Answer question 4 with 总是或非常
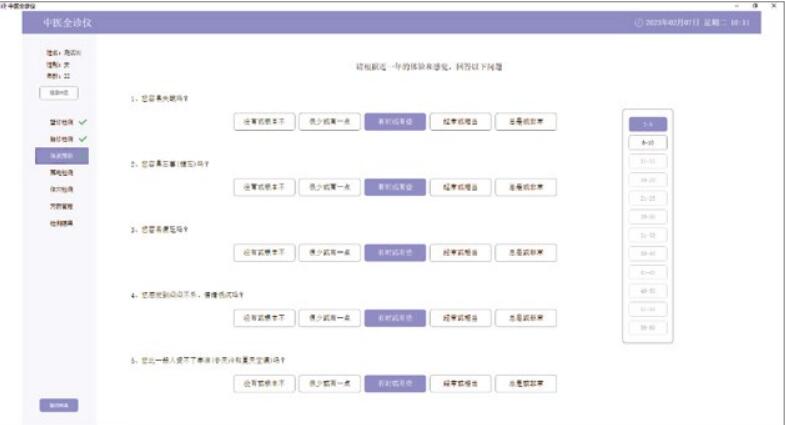The image size is (785, 425). coord(526,318)
